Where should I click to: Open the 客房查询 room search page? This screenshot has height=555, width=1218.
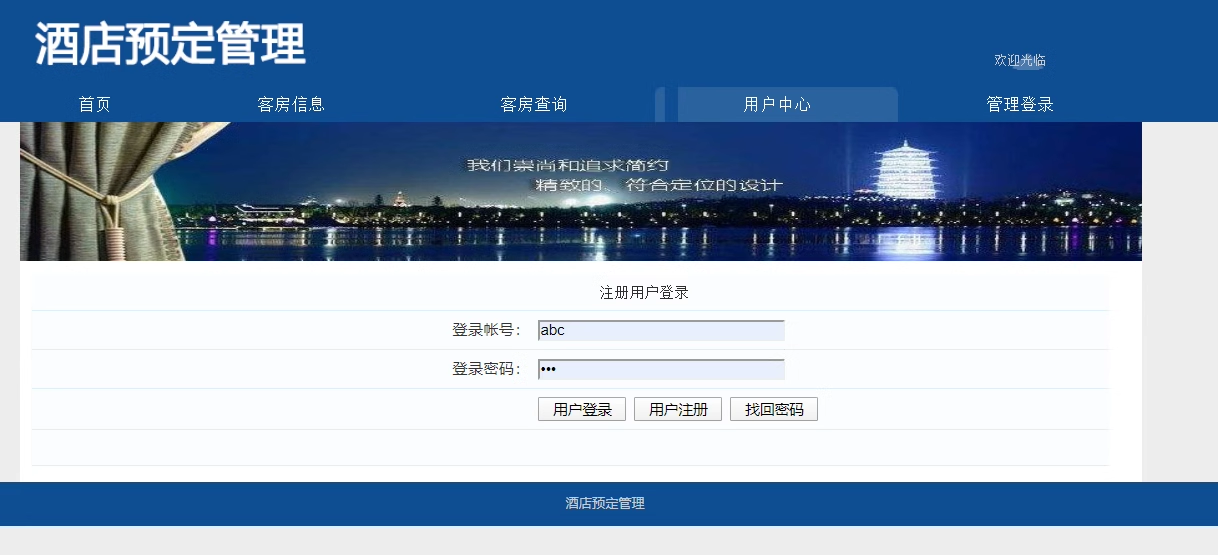[534, 104]
